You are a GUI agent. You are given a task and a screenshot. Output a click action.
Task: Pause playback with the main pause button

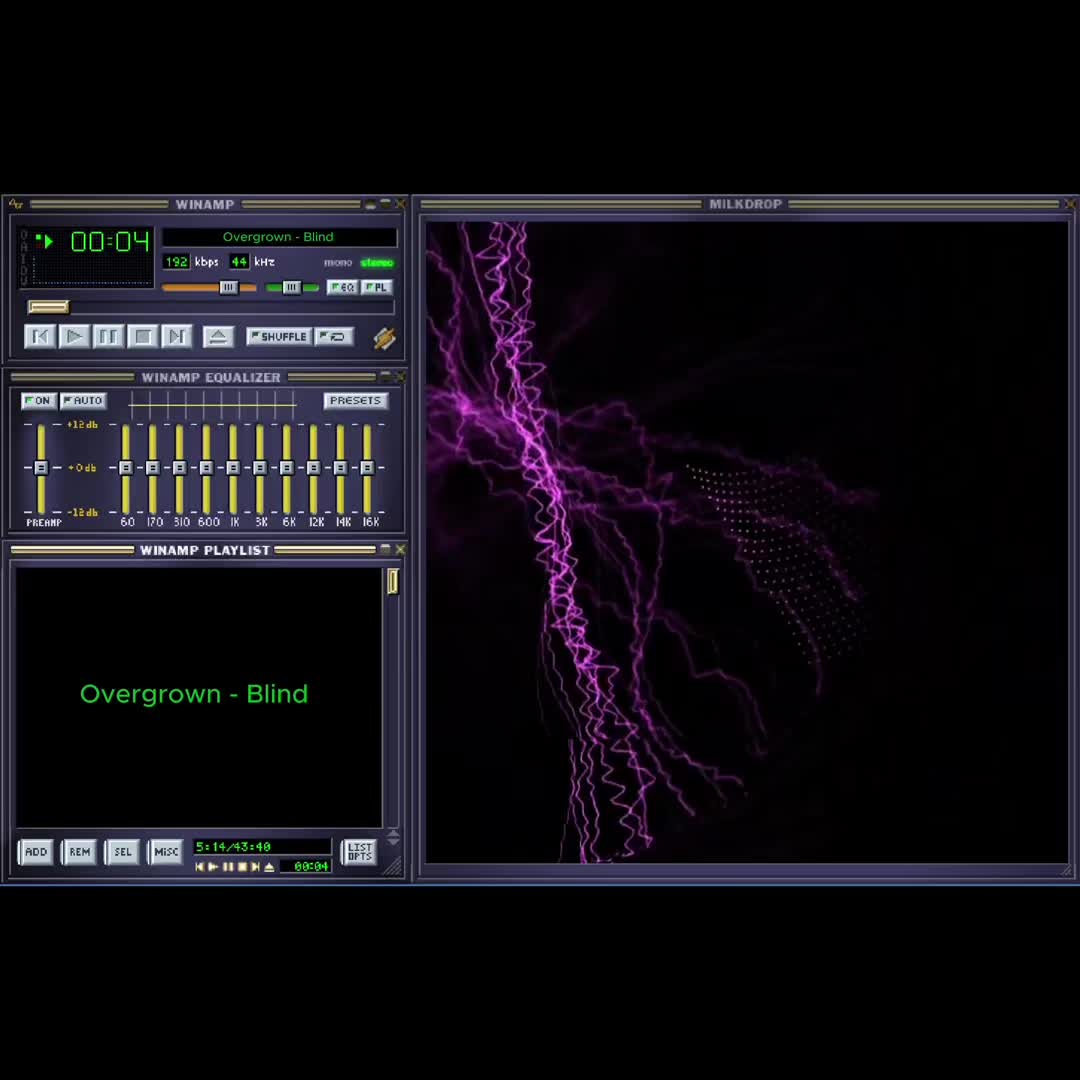108,337
